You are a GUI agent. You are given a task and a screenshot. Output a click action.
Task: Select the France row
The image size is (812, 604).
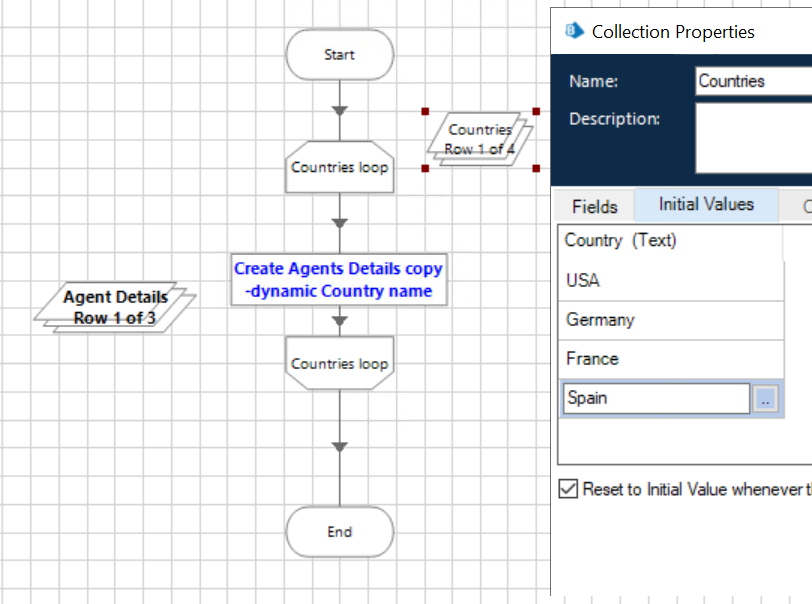pos(670,359)
